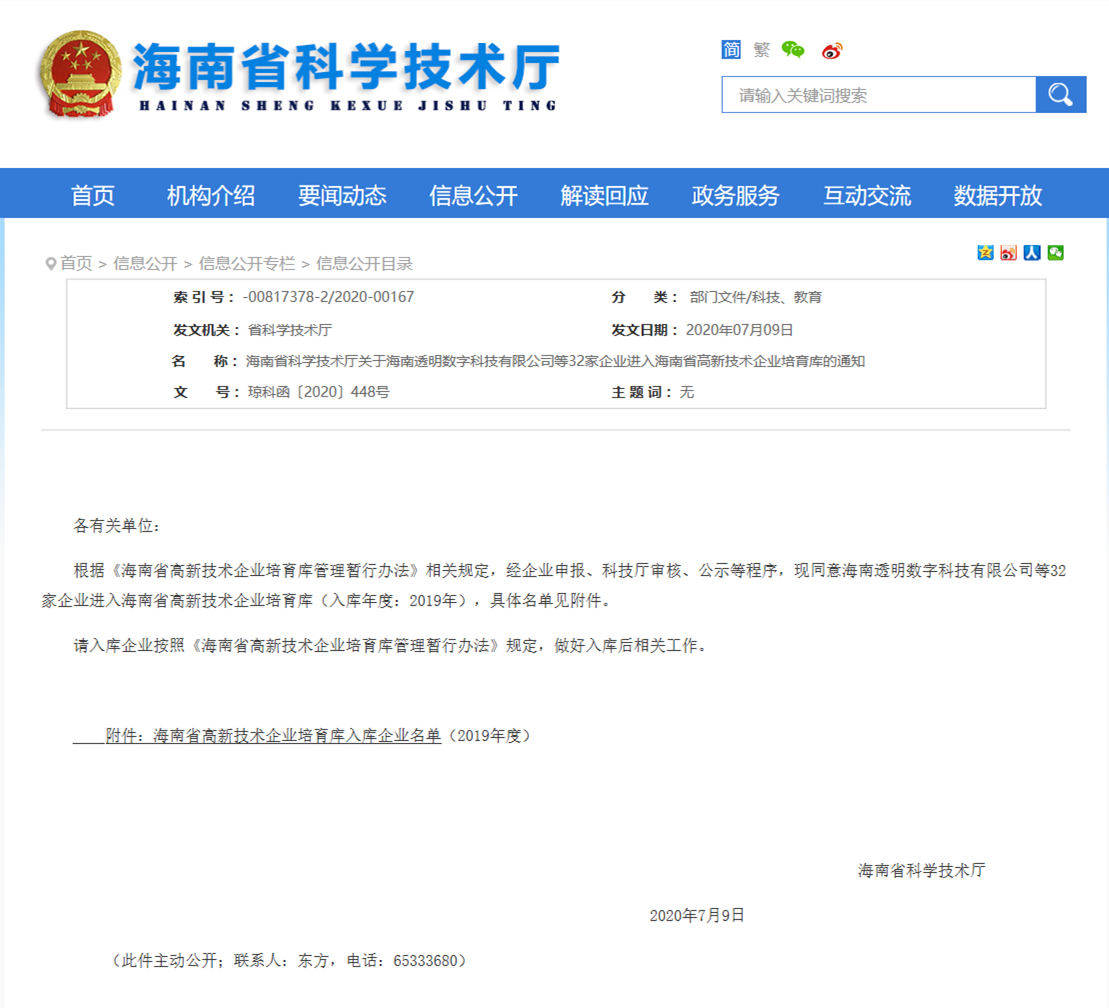Click 信息公开专栏 in the breadcrumb
Image resolution: width=1109 pixels, height=1008 pixels.
(247, 264)
